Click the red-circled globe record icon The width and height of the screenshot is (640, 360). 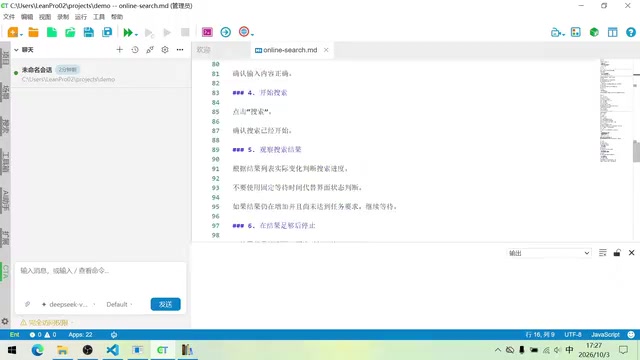click(x=244, y=31)
